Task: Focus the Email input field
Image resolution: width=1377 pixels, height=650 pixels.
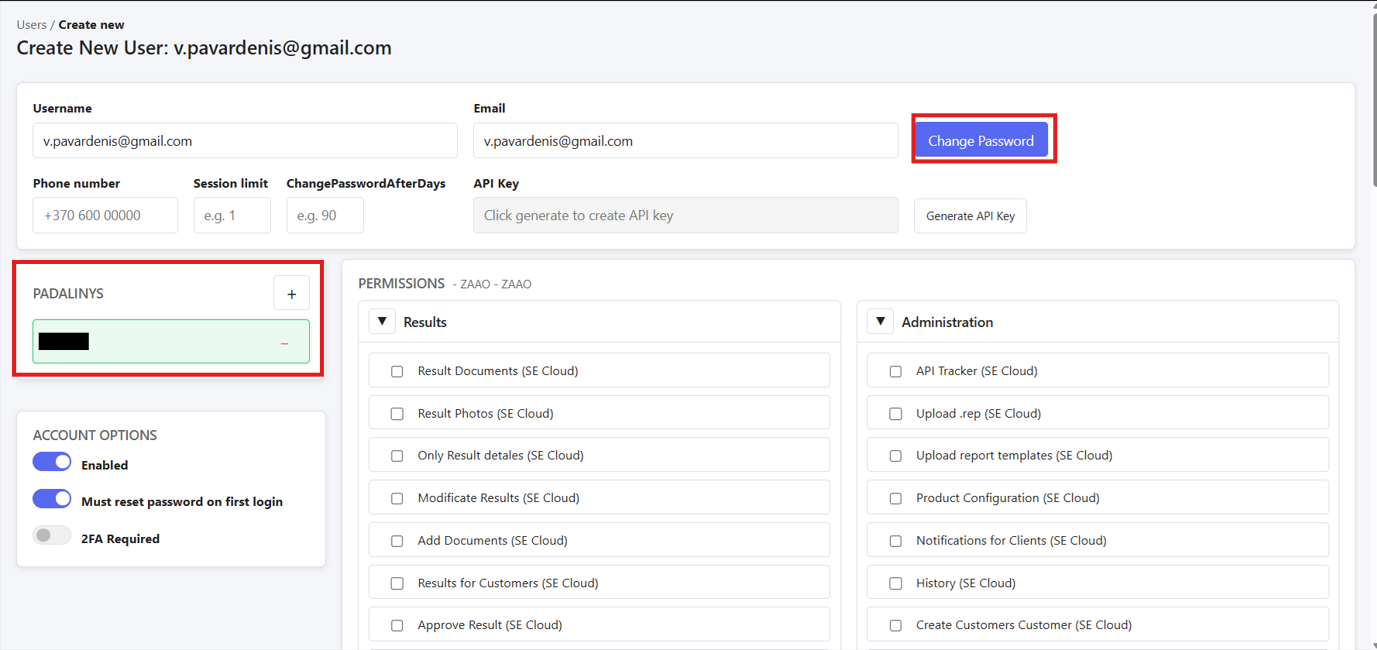Action: tap(686, 141)
